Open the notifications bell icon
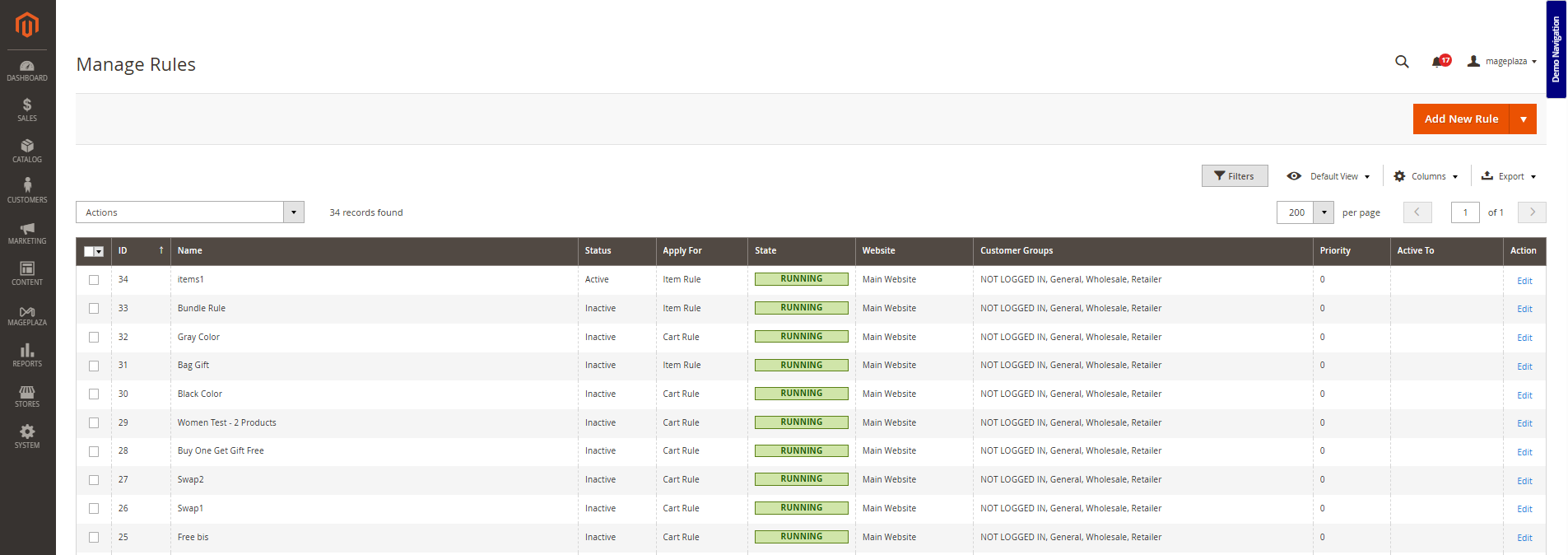Viewport: 1568px width, 555px height. [x=1437, y=62]
